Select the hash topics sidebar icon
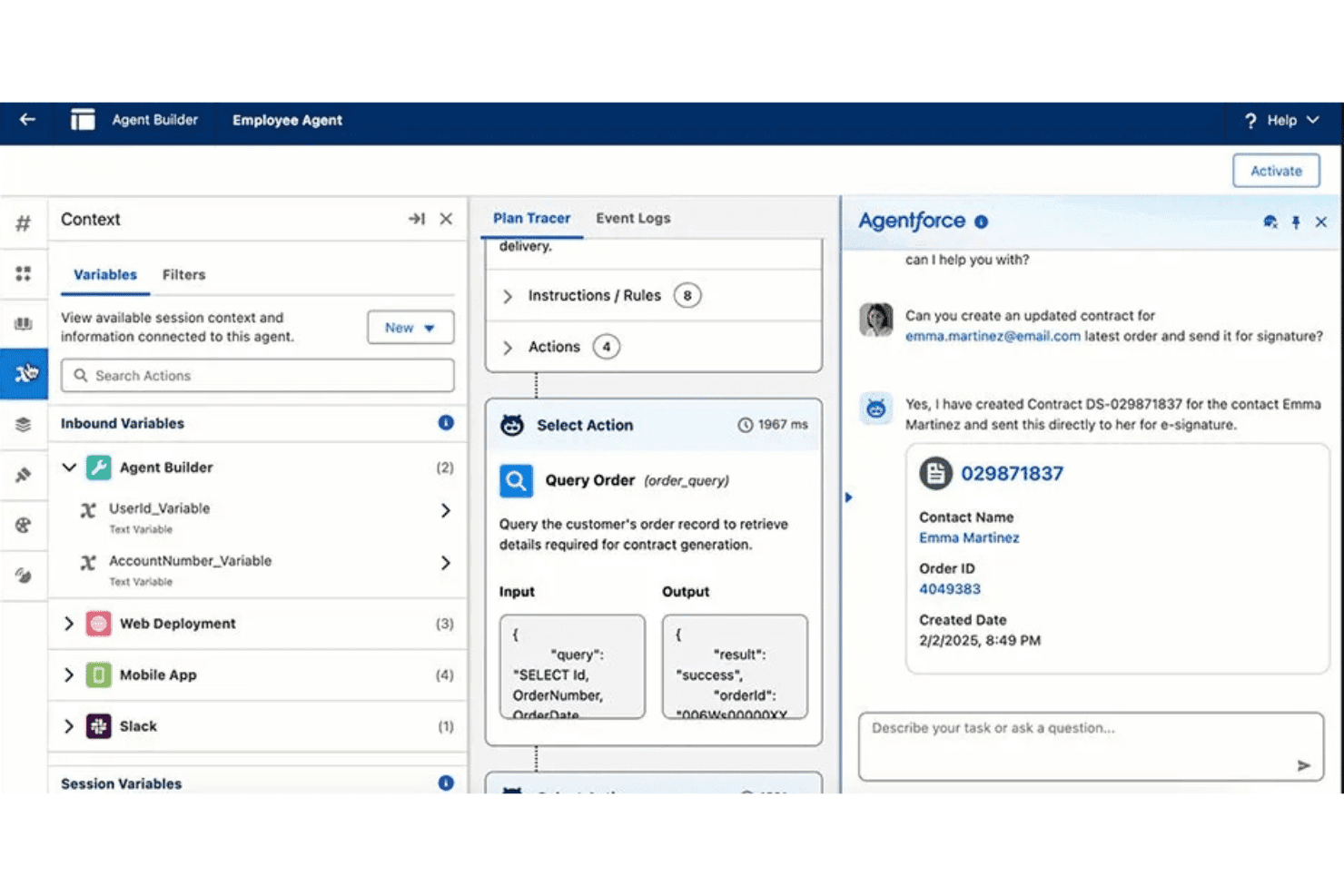 [24, 222]
